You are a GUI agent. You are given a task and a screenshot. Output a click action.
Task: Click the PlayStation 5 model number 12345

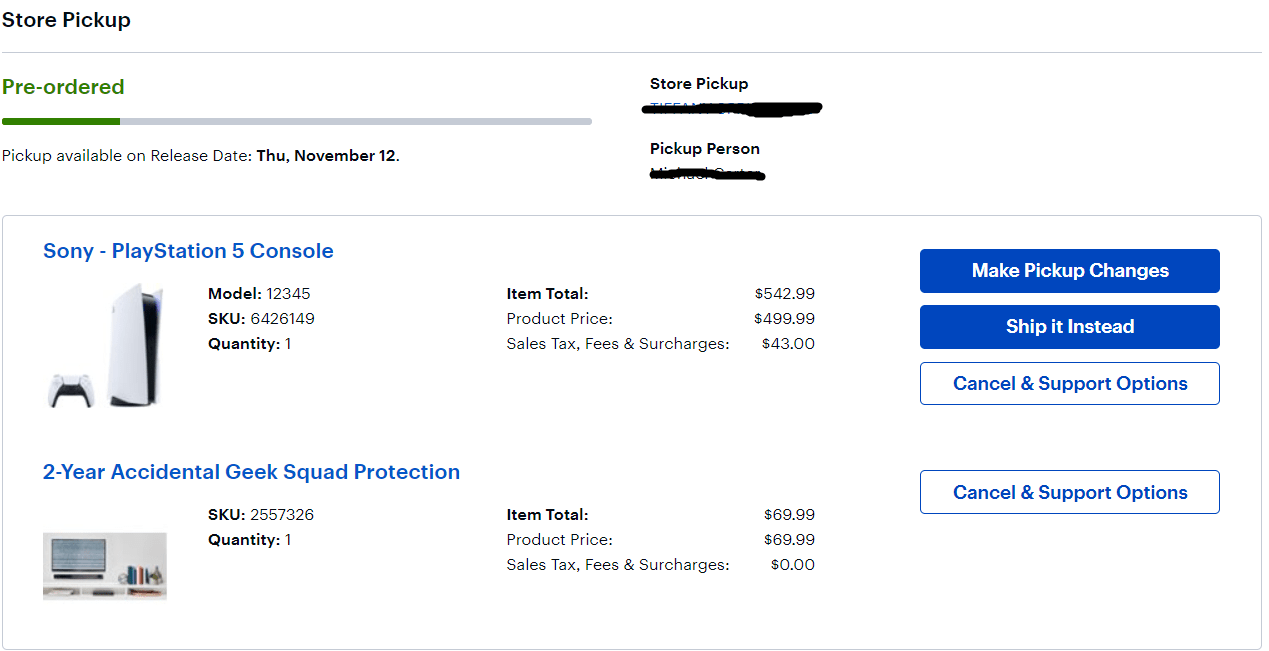pyautogui.click(x=288, y=294)
